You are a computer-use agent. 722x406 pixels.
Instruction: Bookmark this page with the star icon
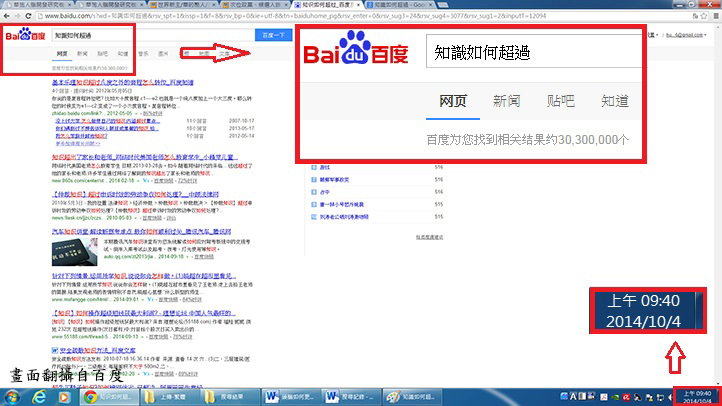click(704, 16)
